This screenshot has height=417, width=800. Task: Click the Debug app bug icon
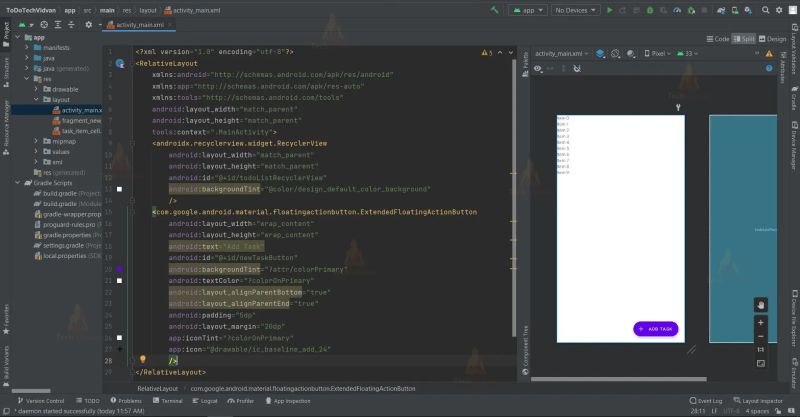(649, 10)
